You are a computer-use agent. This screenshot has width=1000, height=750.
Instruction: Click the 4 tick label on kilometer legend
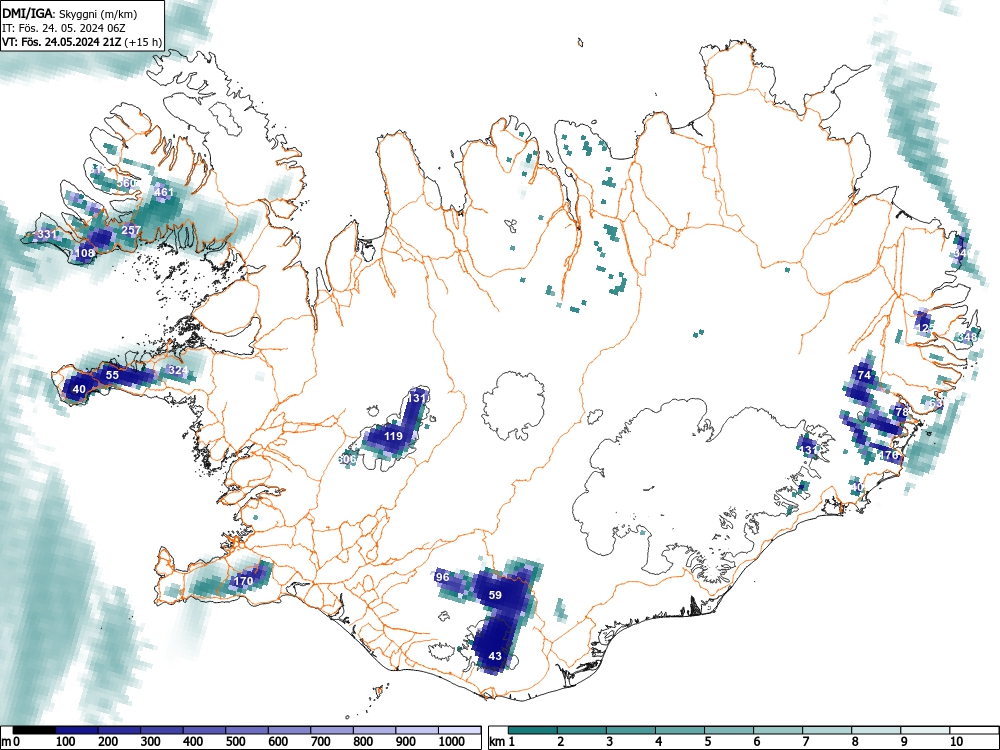658,742
